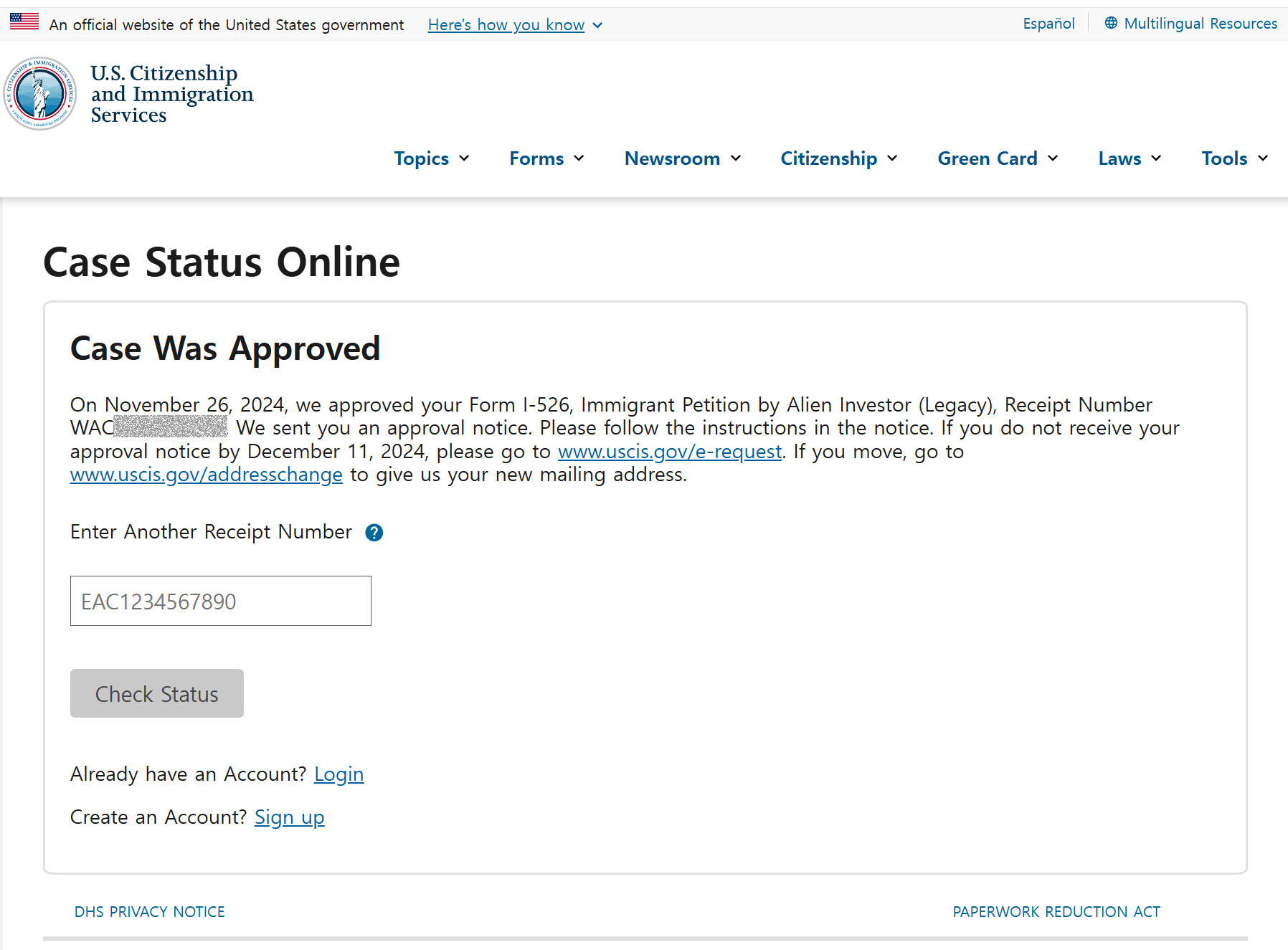Click the 'Case Status Online' page title

(222, 262)
